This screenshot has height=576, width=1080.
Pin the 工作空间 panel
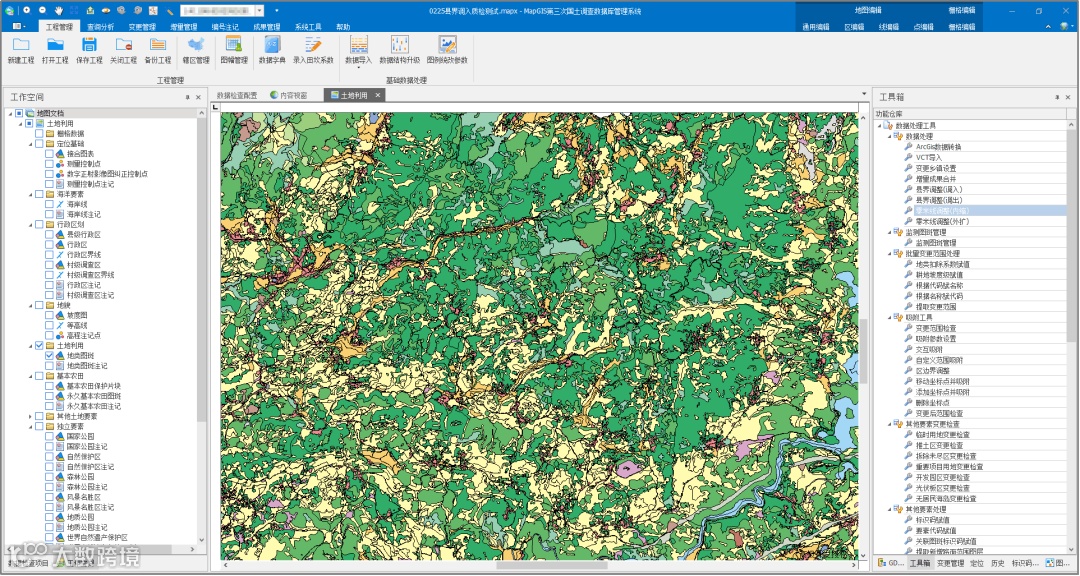[x=187, y=98]
